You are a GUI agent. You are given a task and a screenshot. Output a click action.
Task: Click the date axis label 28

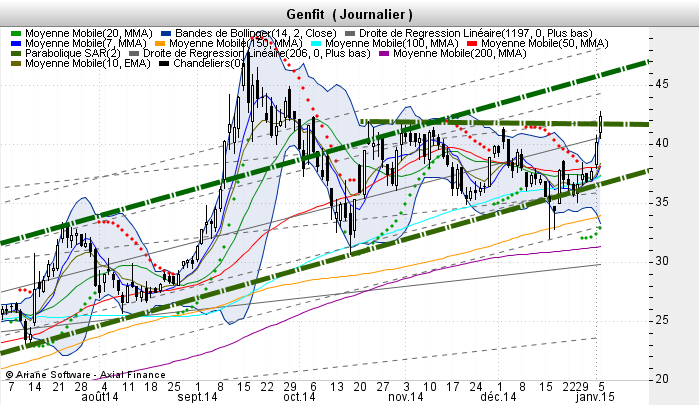tap(81, 387)
